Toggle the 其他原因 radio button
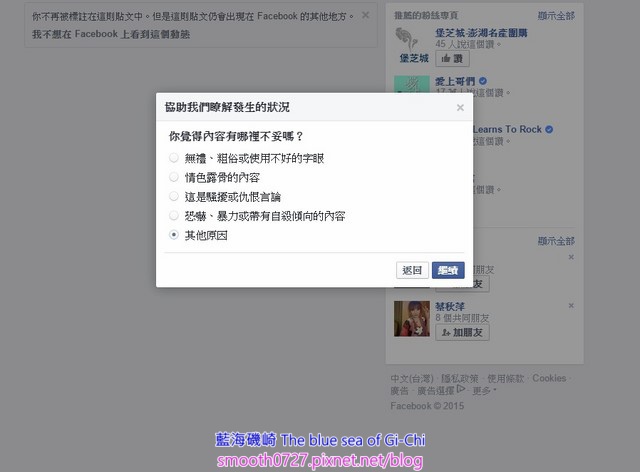Screen dimensions: 640x472 [x=174, y=235]
